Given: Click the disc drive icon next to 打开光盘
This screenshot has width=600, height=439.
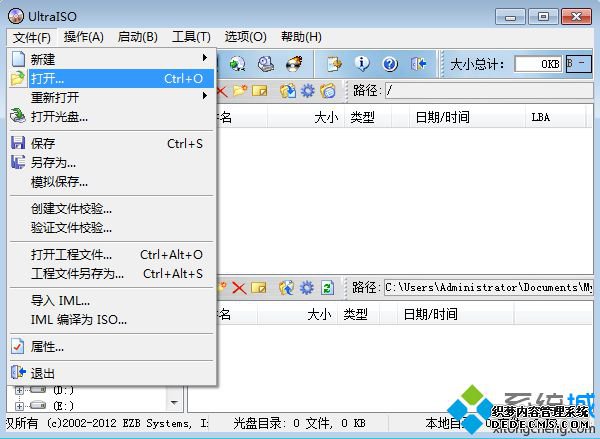Looking at the screenshot, I should point(18,116).
